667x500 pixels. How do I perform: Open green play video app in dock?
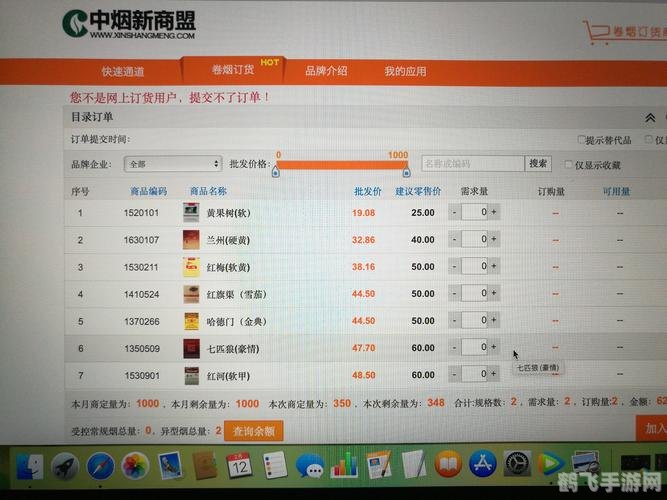tap(551, 463)
